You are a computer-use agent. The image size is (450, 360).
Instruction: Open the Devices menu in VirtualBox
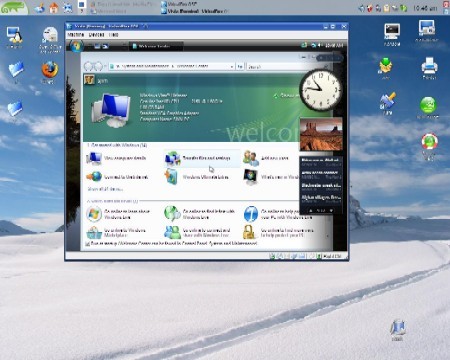pos(97,35)
